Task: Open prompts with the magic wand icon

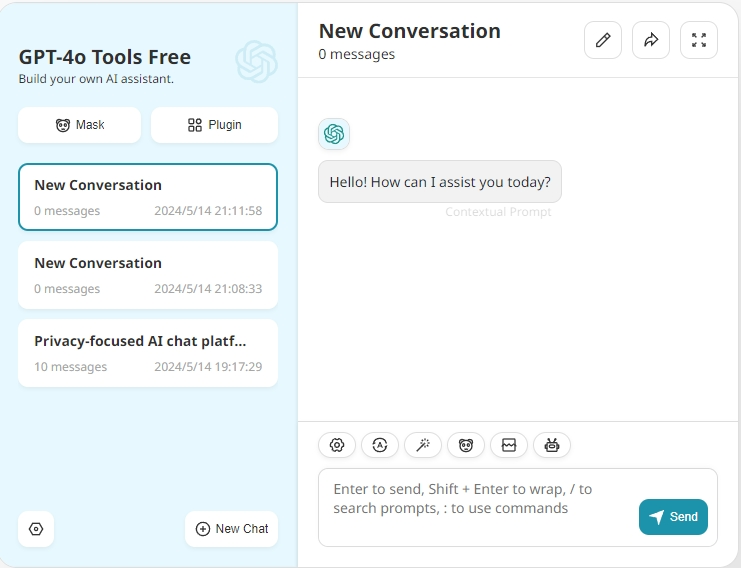Action: pos(423,446)
